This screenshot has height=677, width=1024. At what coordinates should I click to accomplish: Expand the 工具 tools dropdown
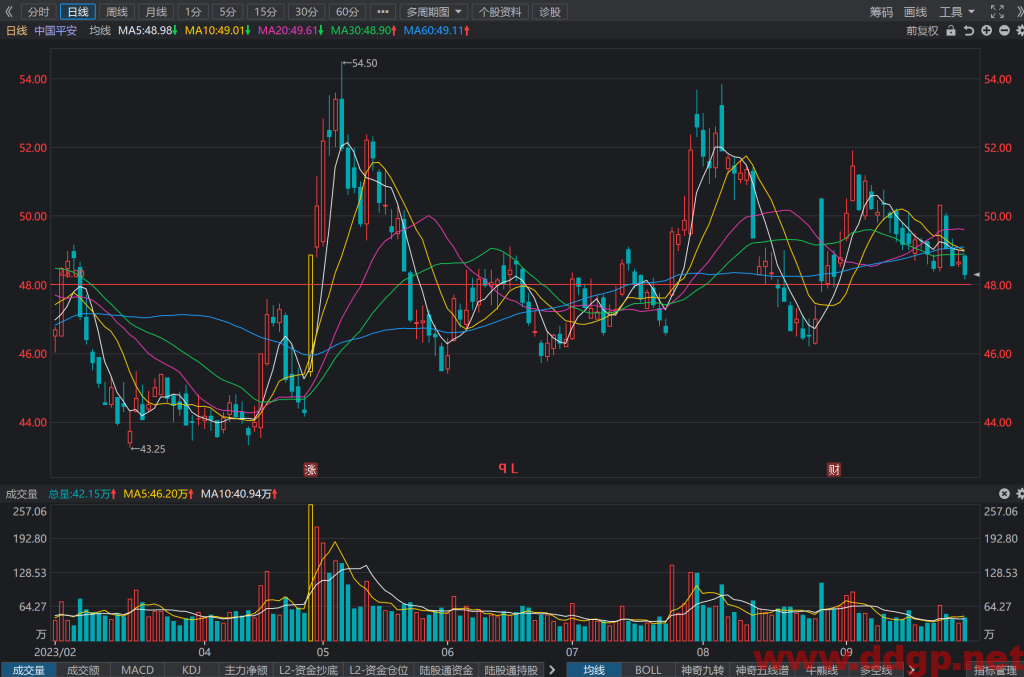point(957,12)
